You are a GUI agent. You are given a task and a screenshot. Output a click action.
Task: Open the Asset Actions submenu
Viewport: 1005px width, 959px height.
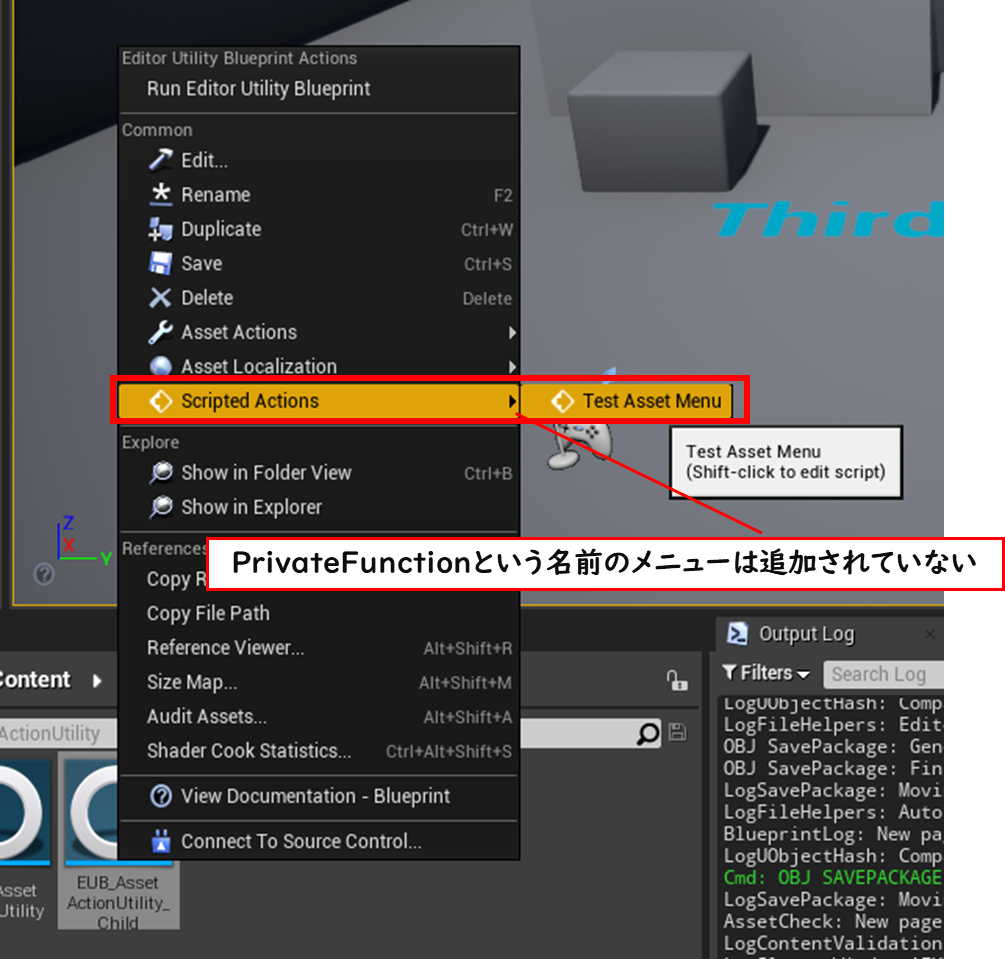pyautogui.click(x=319, y=332)
